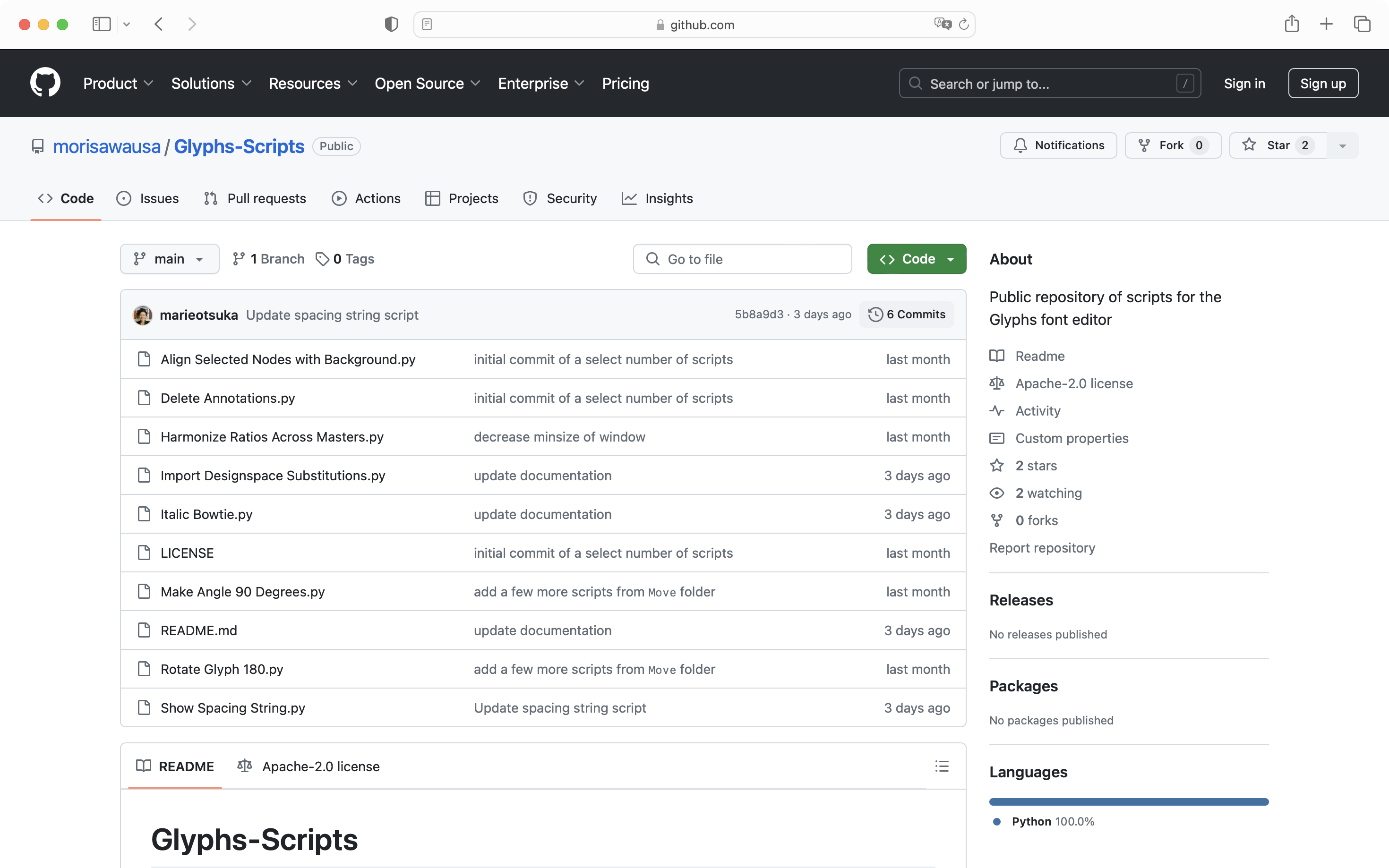This screenshot has height=868, width=1389.
Task: Show the tab overview icon
Action: coord(1362,24)
